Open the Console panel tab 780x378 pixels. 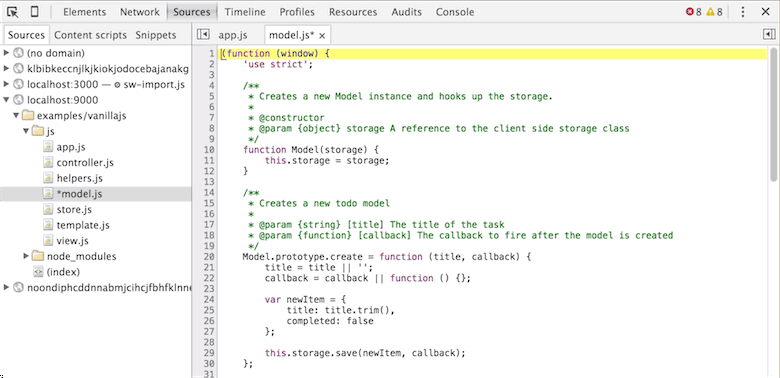(455, 12)
